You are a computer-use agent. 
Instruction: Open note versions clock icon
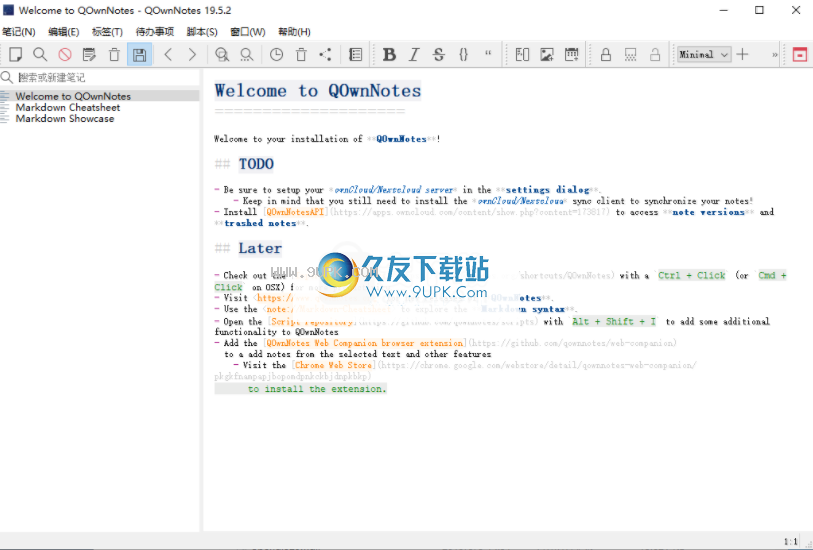click(x=276, y=54)
